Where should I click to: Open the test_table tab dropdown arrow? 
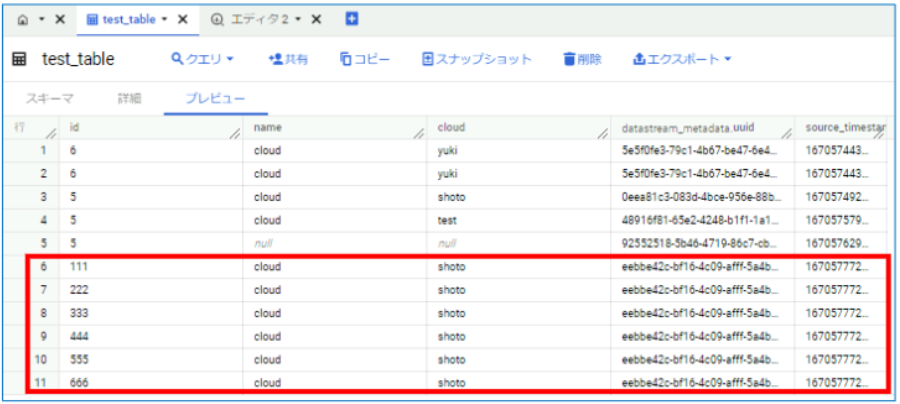point(164,20)
